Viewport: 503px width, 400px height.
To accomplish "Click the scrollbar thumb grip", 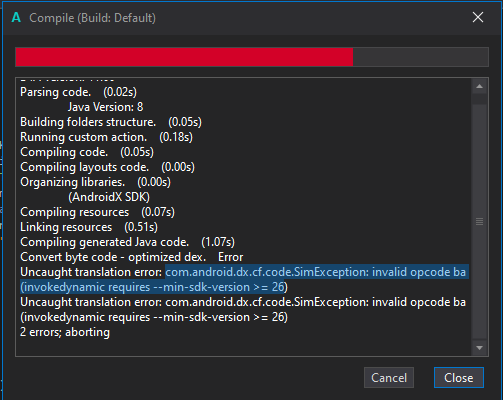I will (x=479, y=221).
